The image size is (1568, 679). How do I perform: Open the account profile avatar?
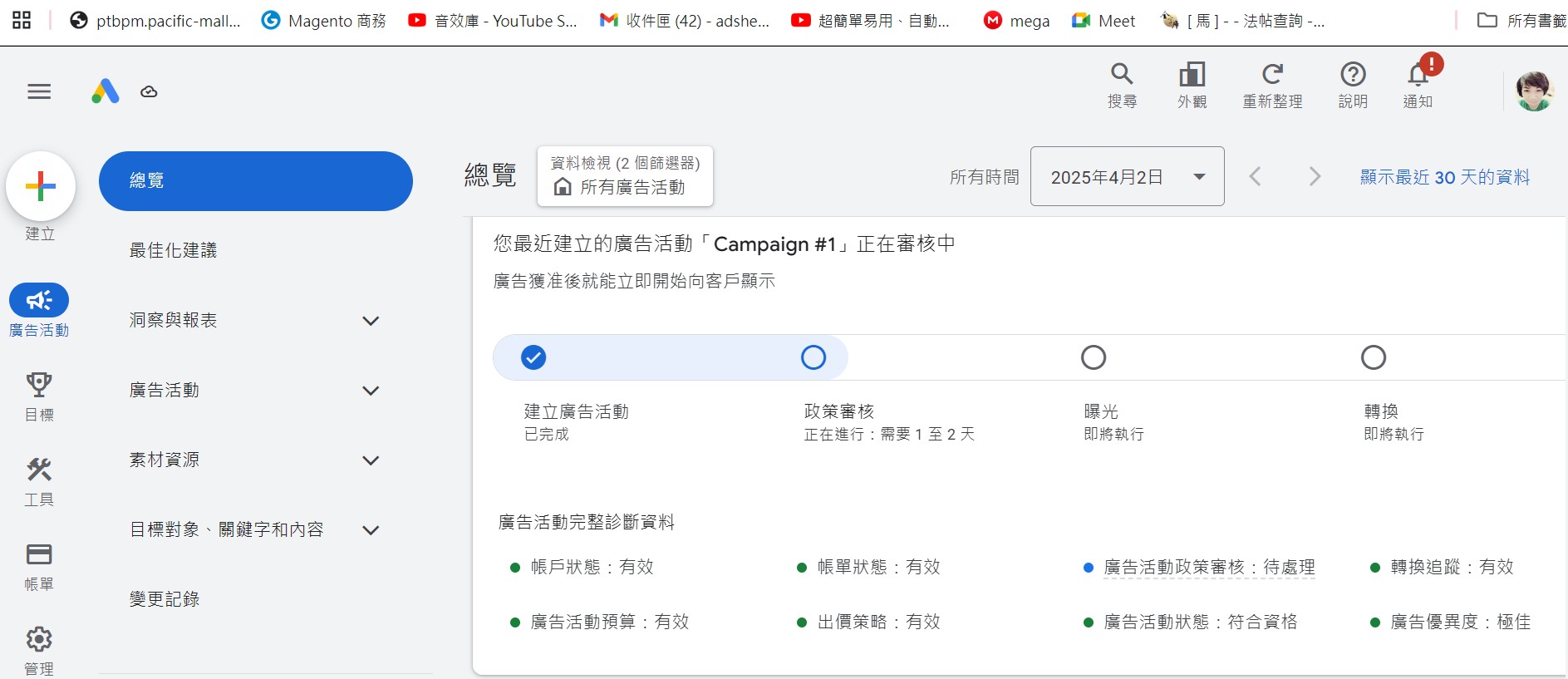tap(1534, 91)
